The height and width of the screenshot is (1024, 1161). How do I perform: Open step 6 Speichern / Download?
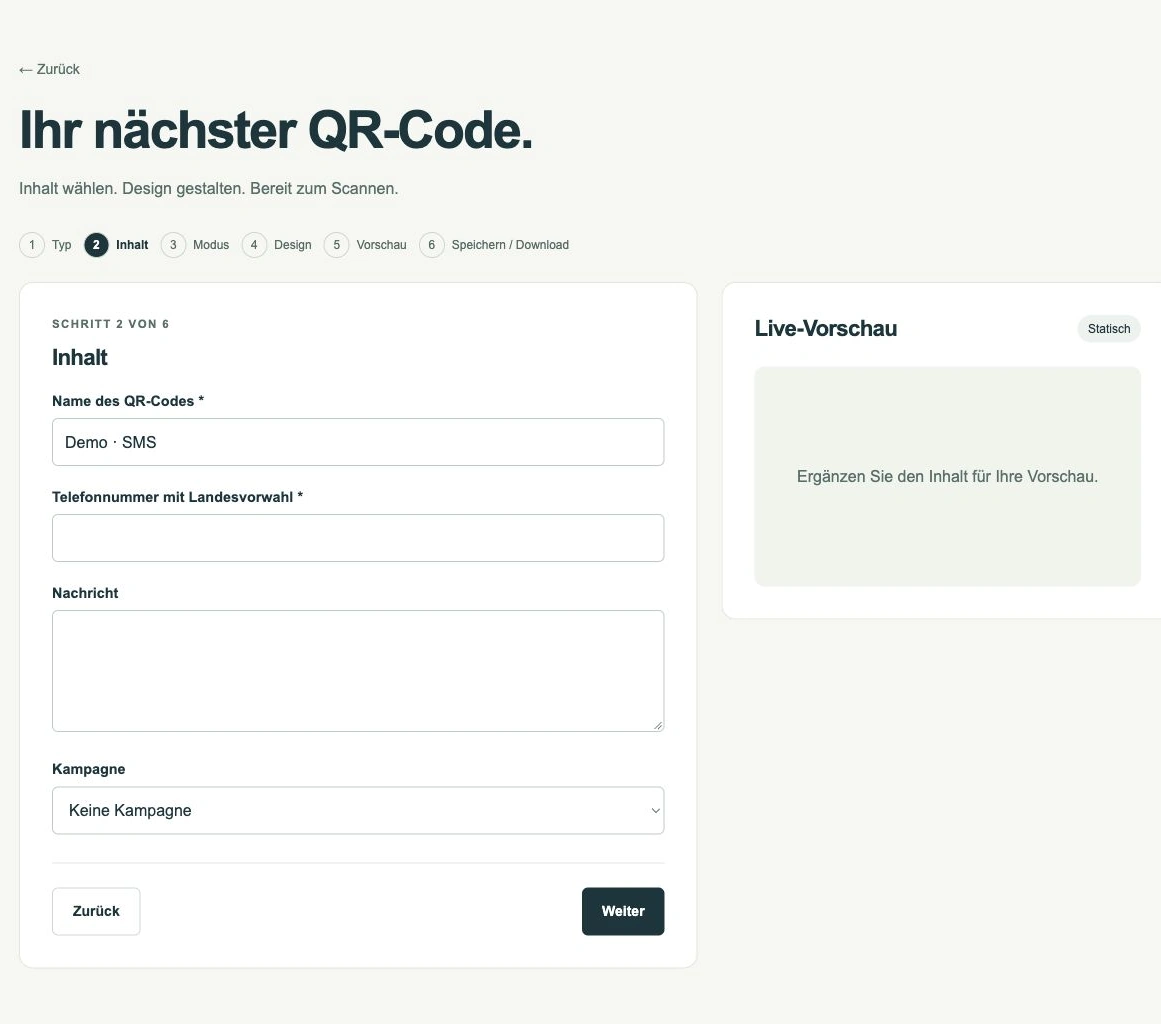495,245
